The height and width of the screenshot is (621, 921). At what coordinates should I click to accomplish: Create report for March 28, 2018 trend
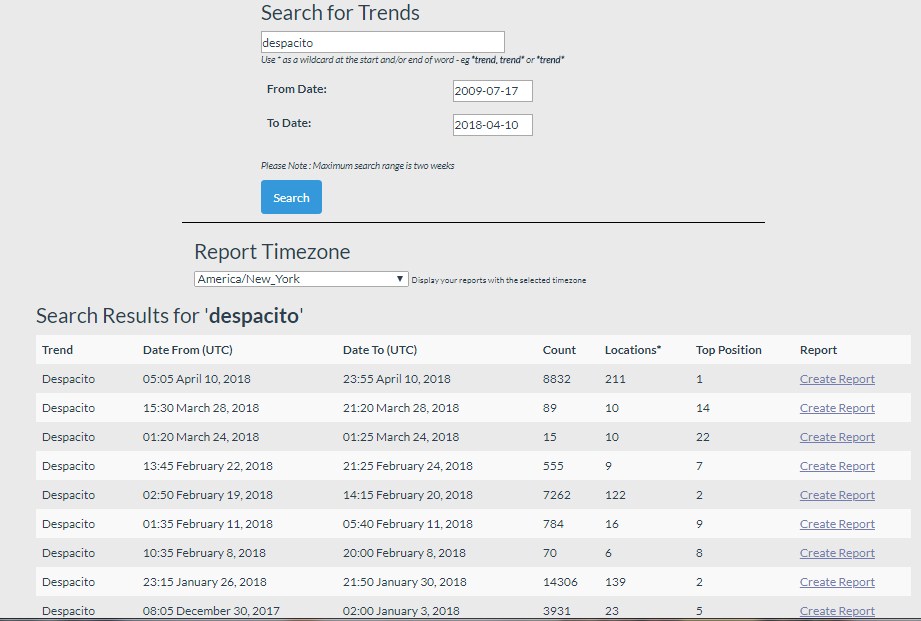[x=837, y=408]
